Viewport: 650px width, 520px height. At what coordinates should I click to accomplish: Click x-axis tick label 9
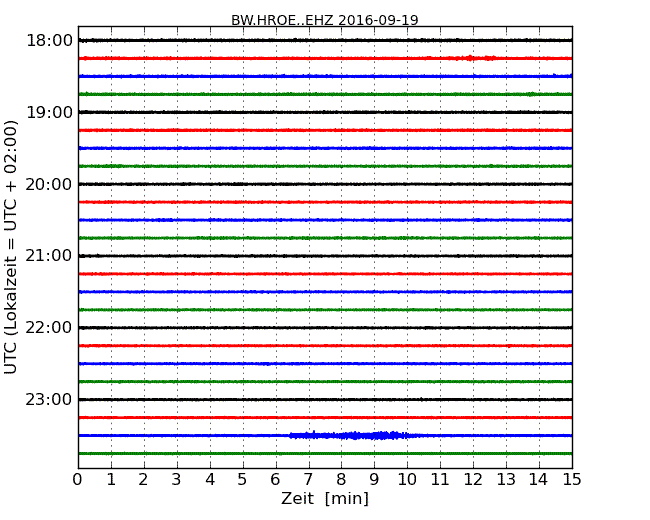pos(374,480)
